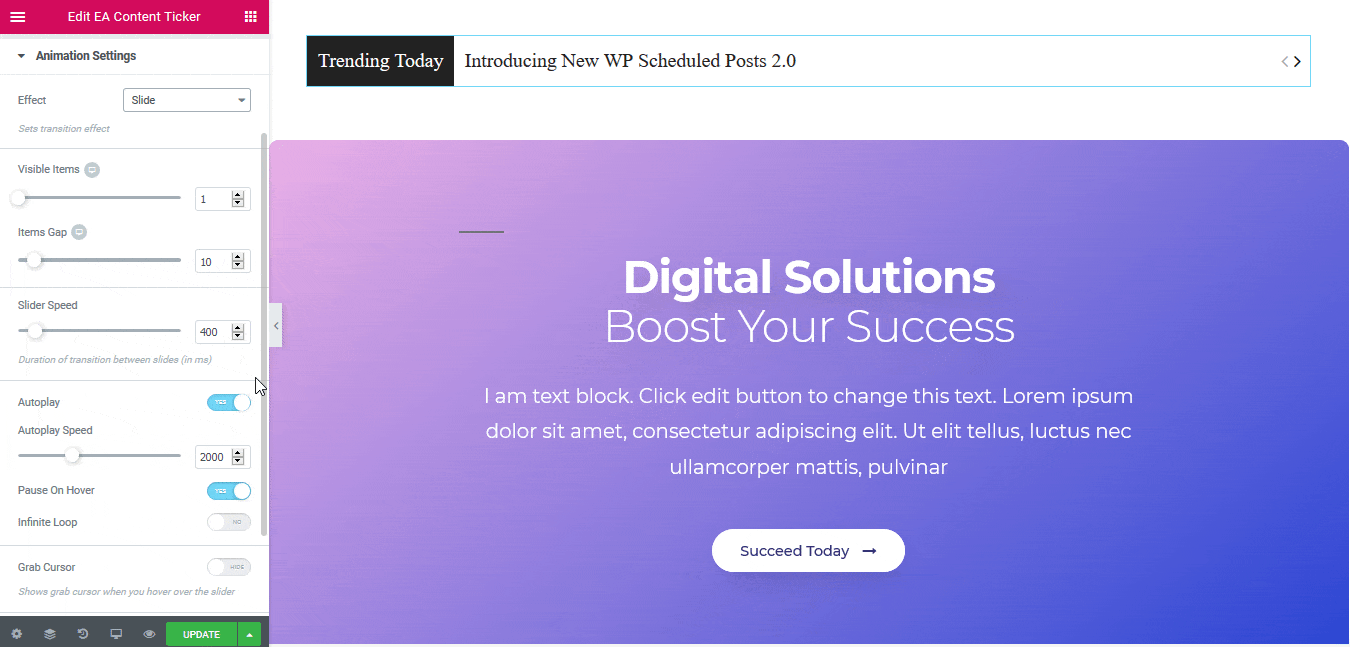Enable the Infinite Loop toggle
Viewport: 1350px width, 647px height.
[229, 522]
